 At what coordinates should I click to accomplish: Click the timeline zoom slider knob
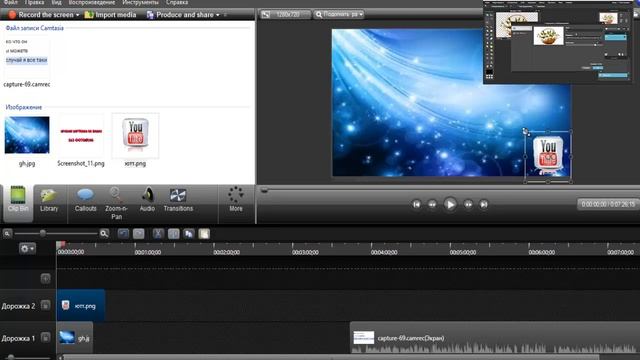pos(42,233)
